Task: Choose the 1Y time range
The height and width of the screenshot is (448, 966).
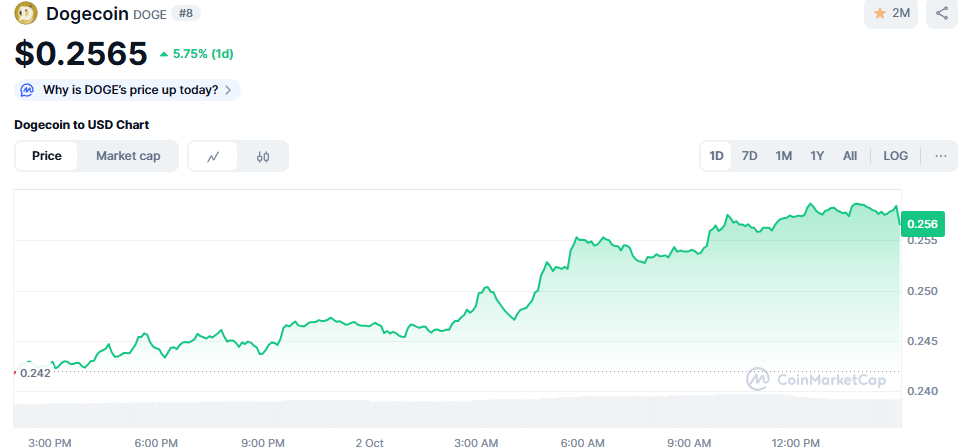Action: click(x=817, y=156)
